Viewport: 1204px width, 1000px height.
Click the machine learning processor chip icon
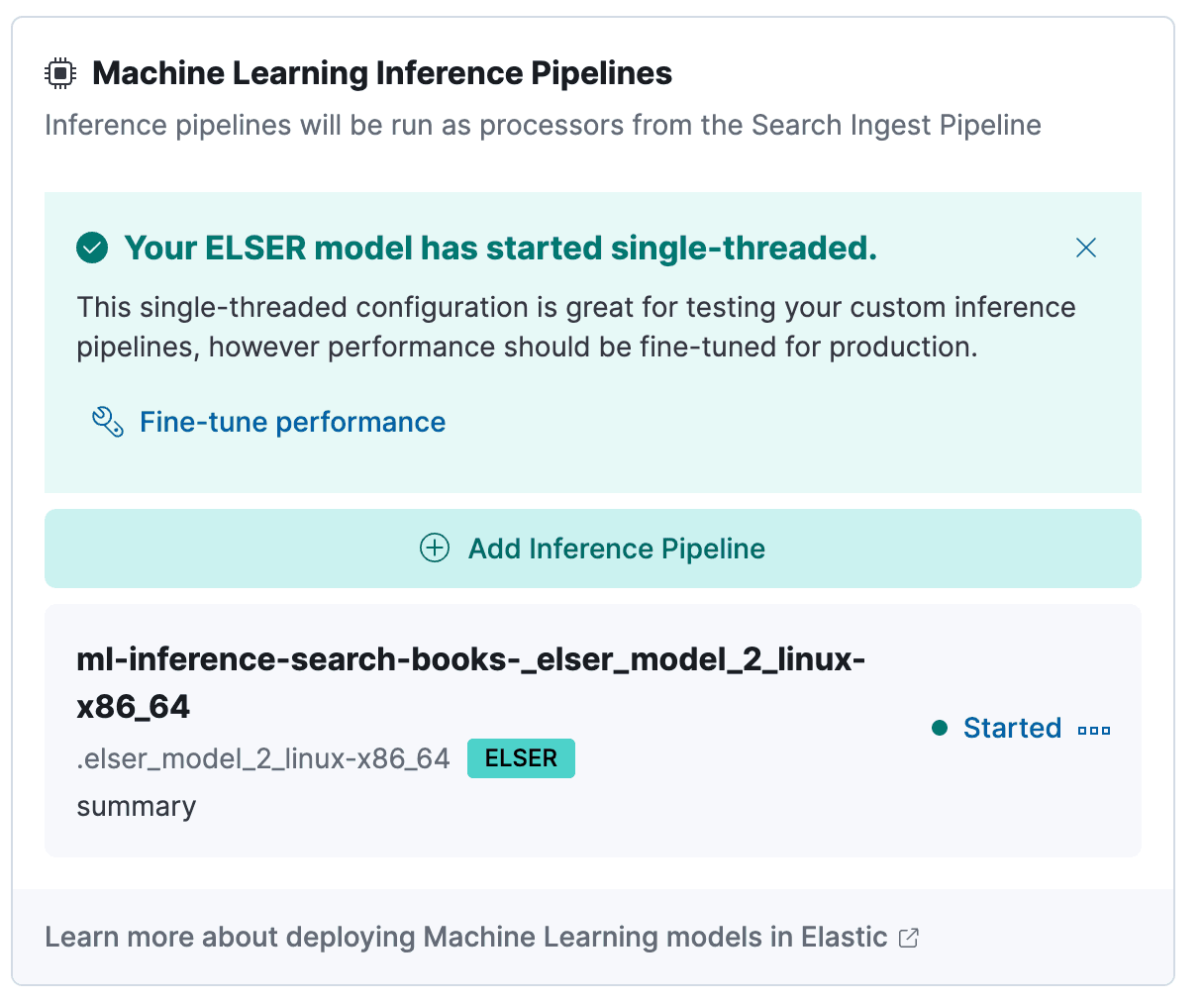click(59, 70)
